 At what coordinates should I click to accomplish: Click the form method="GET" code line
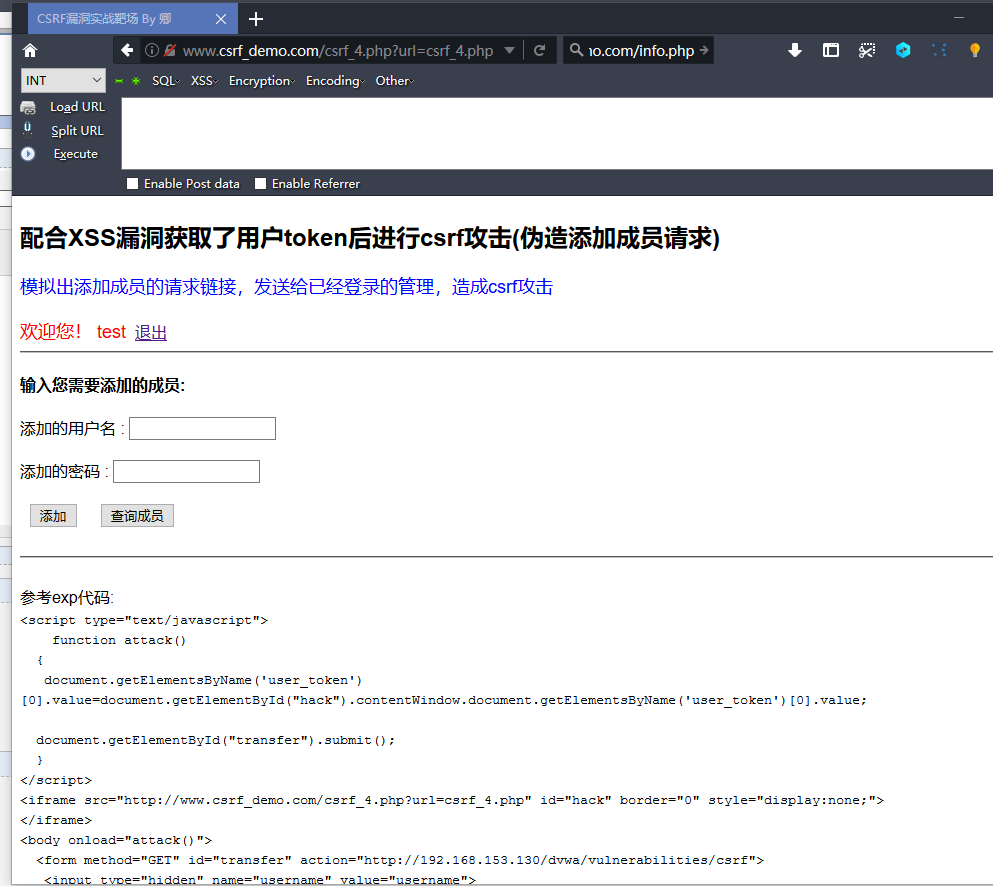pos(400,860)
